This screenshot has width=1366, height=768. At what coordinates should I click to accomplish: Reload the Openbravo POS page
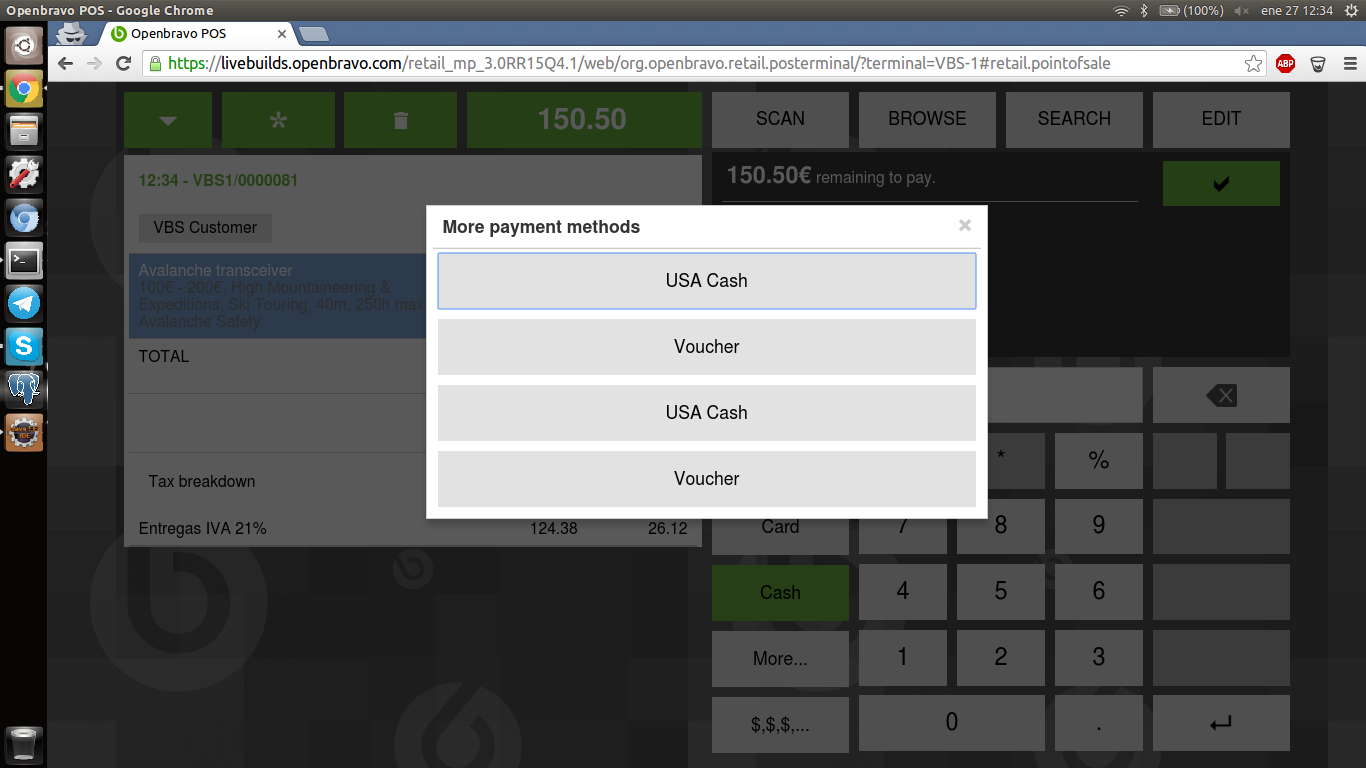point(124,64)
